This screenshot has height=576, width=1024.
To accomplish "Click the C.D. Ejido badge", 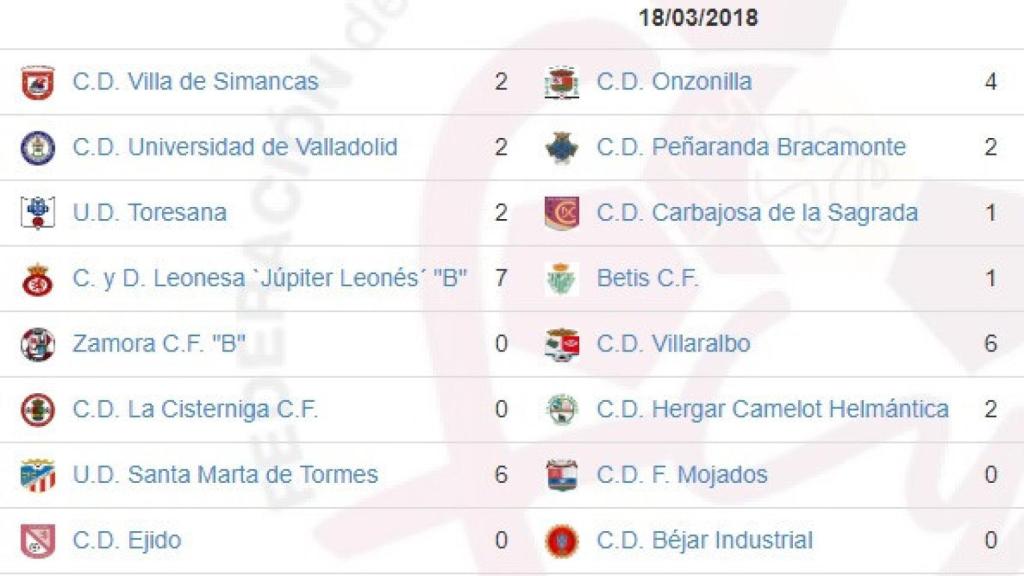I will pos(37,539).
